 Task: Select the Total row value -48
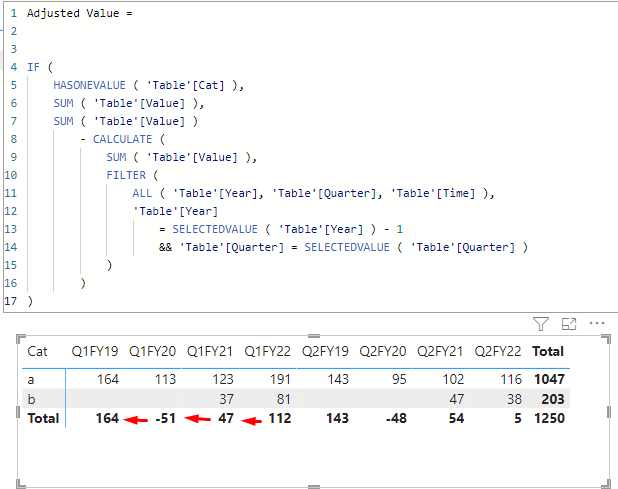point(396,418)
